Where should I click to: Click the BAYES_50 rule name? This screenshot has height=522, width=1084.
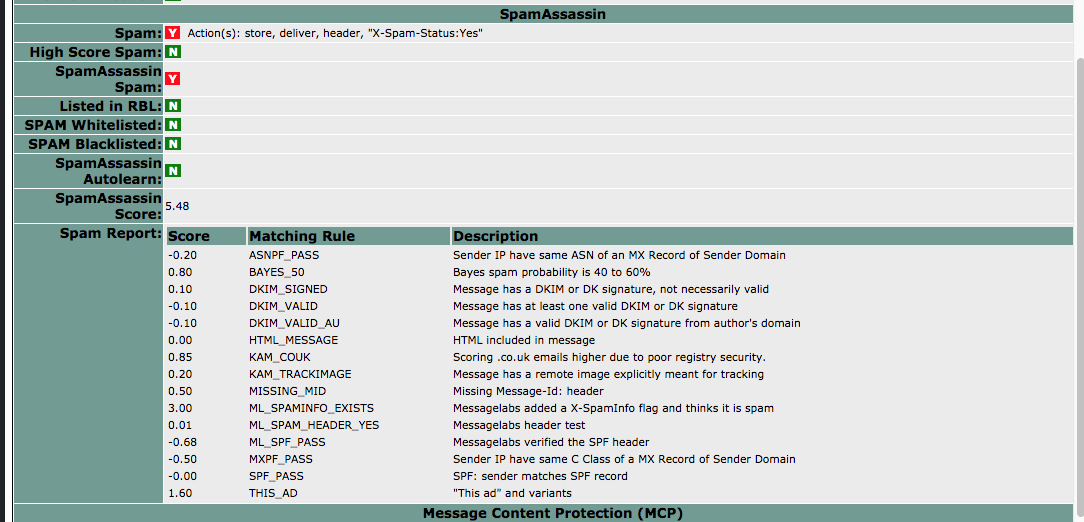(x=277, y=272)
